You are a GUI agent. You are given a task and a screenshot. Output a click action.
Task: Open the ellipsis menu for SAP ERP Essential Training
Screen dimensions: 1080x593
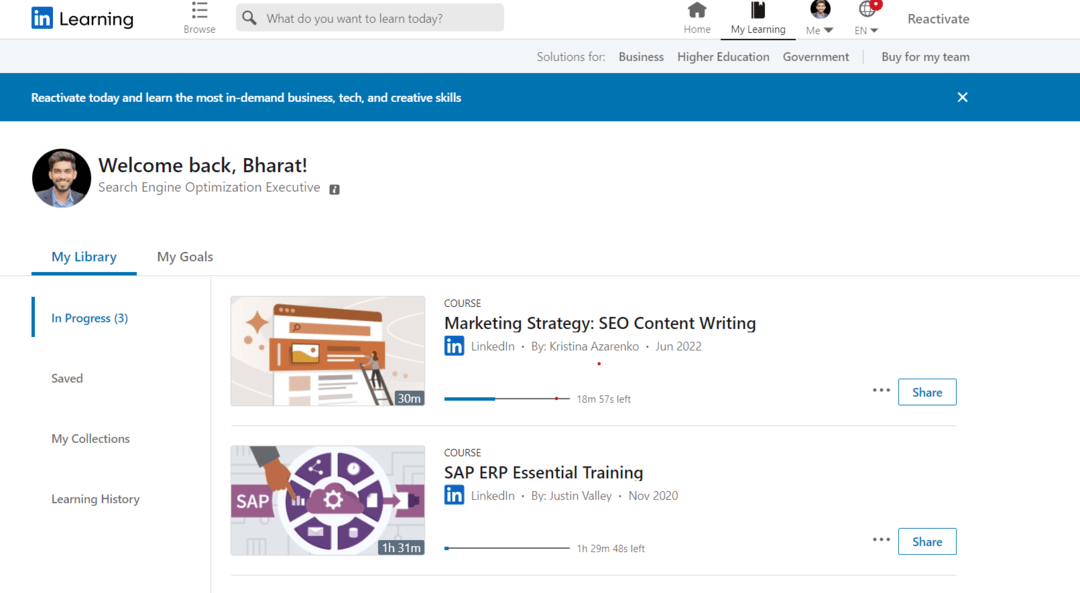pyautogui.click(x=880, y=540)
